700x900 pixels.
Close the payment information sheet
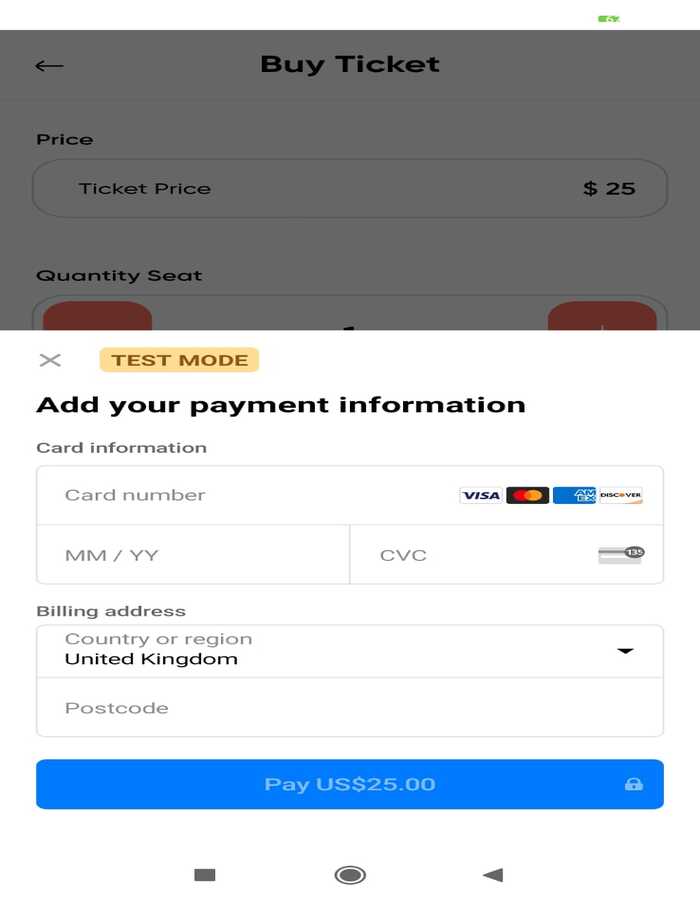pyautogui.click(x=50, y=360)
